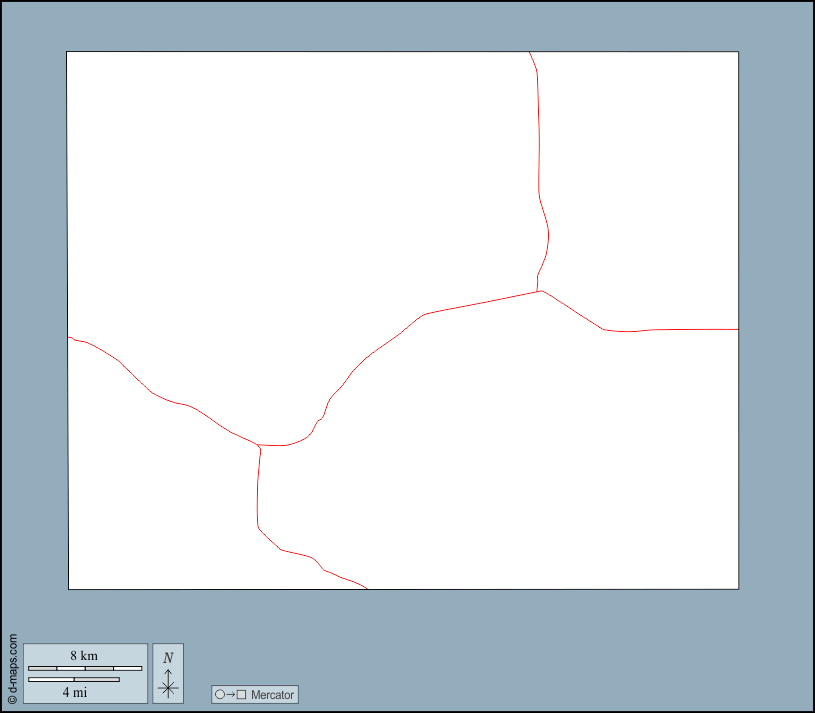The image size is (815, 713).
Task: Click the blue-gray margin above the map
Action: [x=400, y=26]
